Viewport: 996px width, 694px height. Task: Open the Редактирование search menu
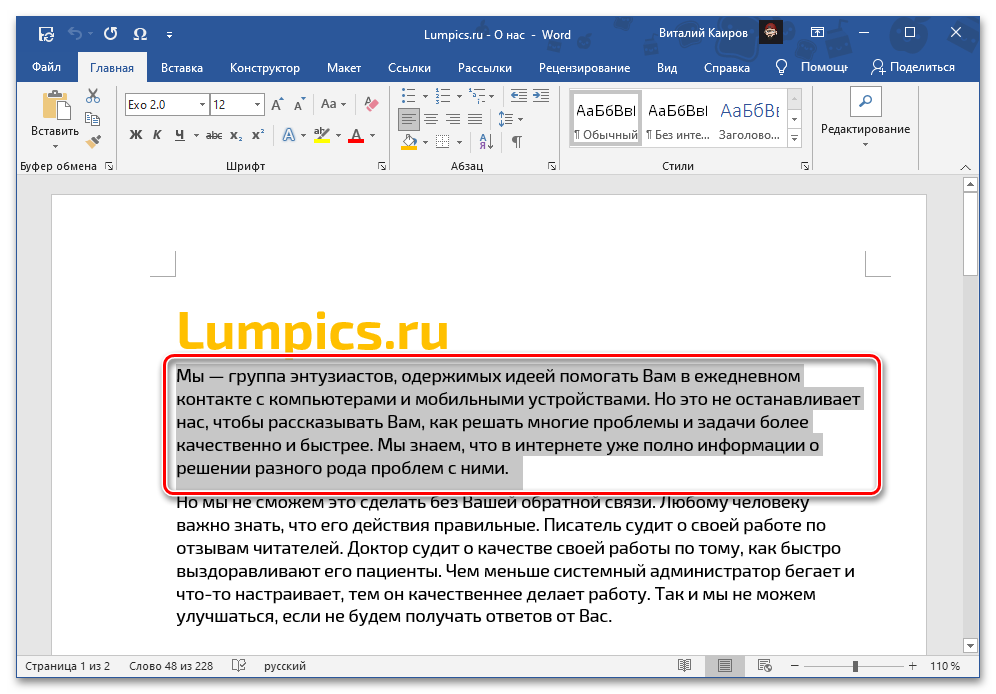pyautogui.click(x=865, y=119)
